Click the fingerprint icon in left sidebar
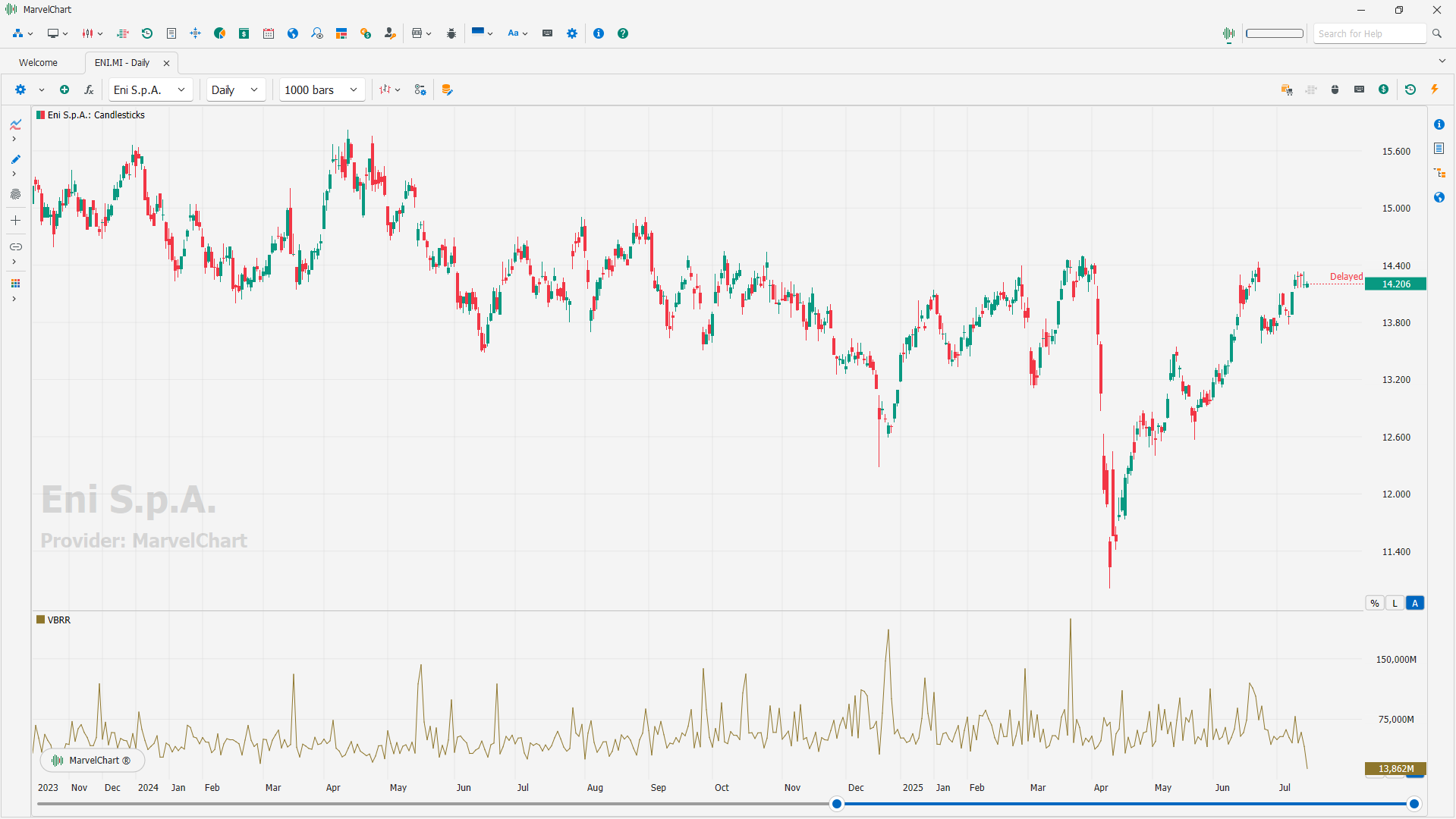Viewport: 1456px width, 819px height. pos(15,195)
